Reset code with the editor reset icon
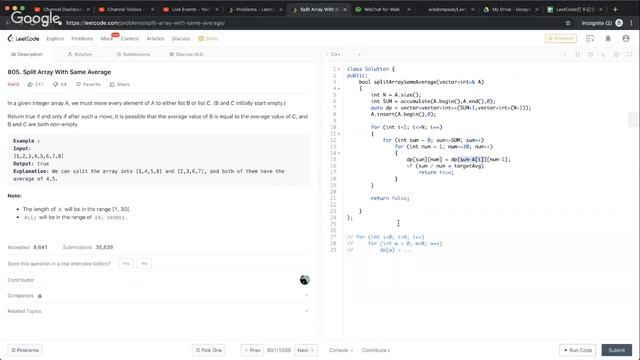Image resolution: width=640 pixels, height=360 pixels. (590, 54)
